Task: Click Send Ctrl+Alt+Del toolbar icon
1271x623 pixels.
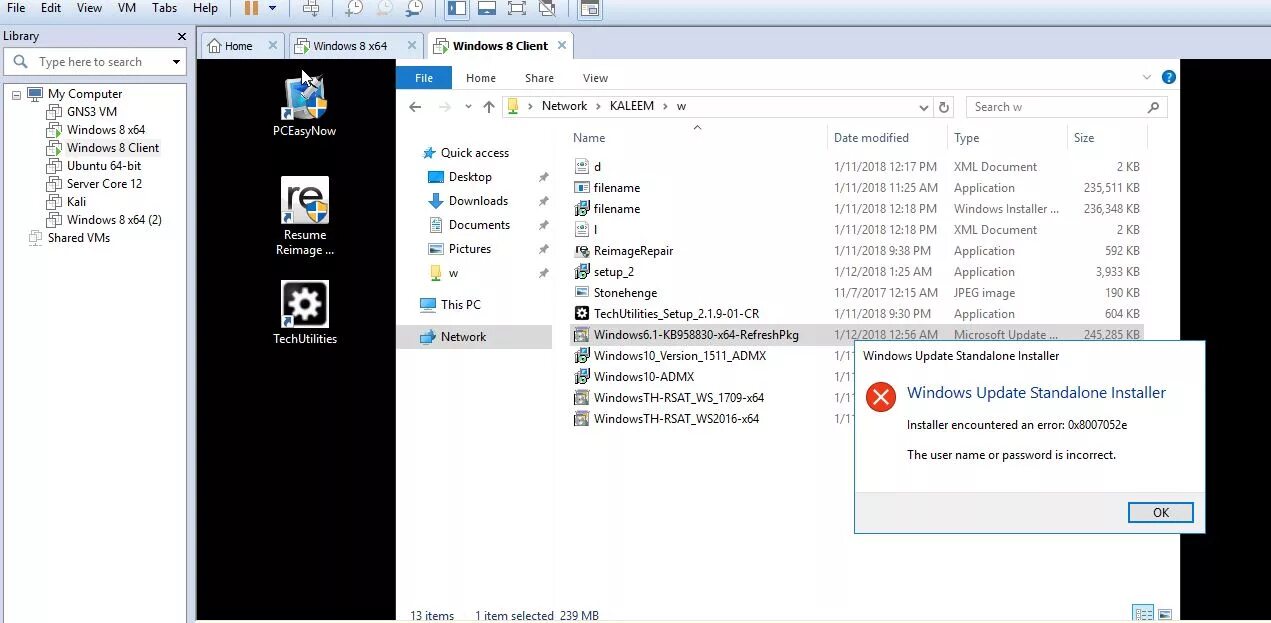Action: 311,8
